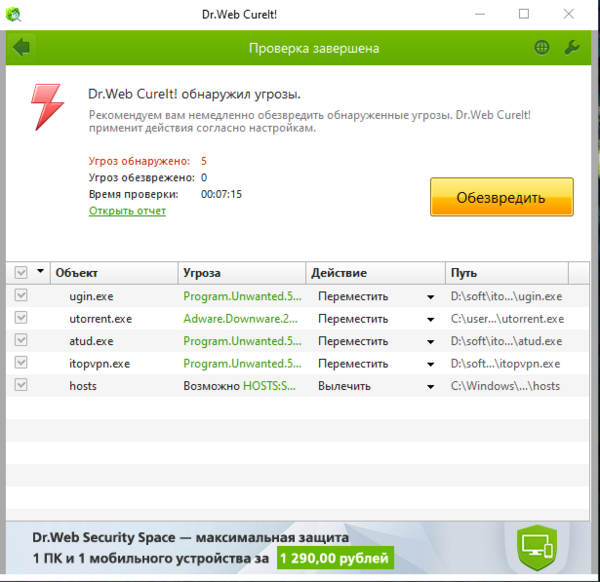
Task: Select the hosts object name
Action: click(83, 386)
